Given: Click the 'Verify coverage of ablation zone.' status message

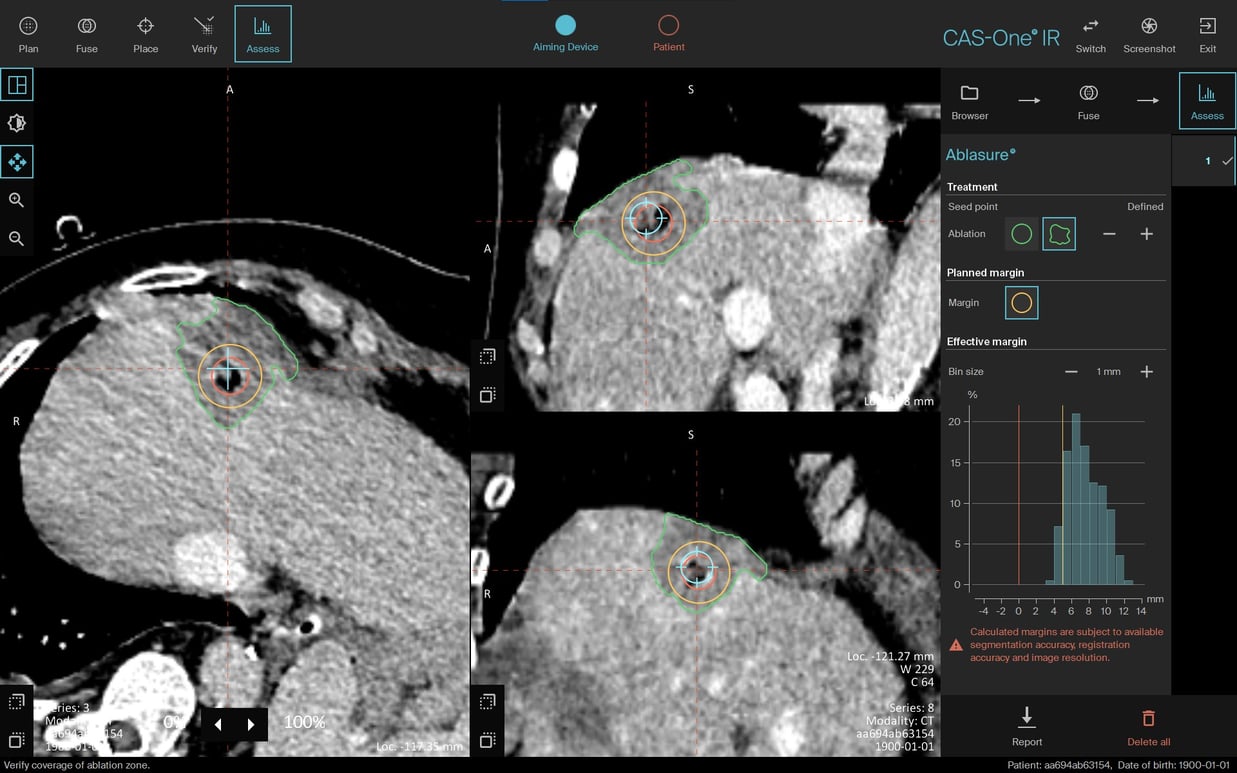Looking at the screenshot, I should tap(76, 765).
